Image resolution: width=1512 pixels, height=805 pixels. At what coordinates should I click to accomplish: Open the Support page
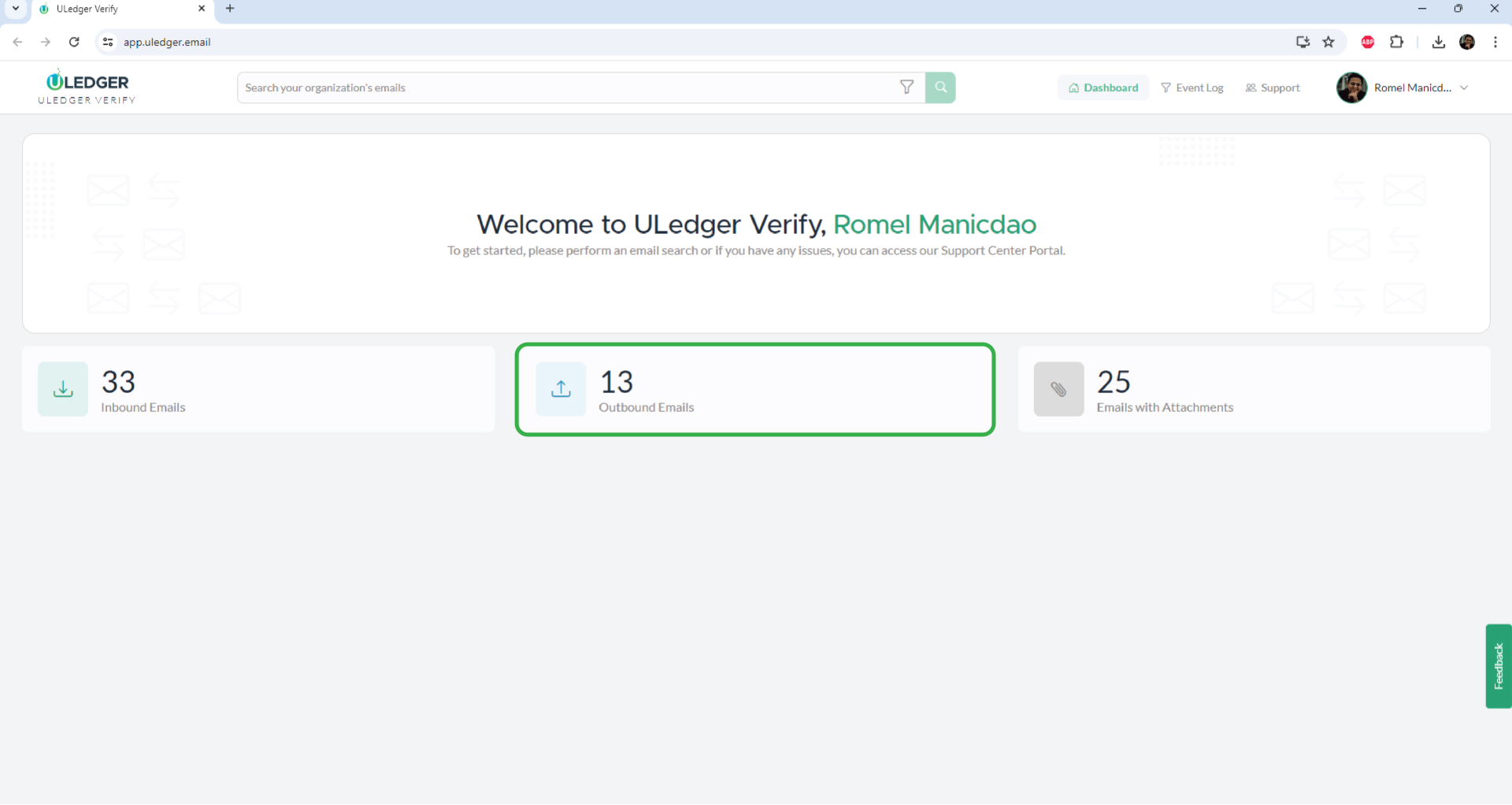coord(1273,87)
